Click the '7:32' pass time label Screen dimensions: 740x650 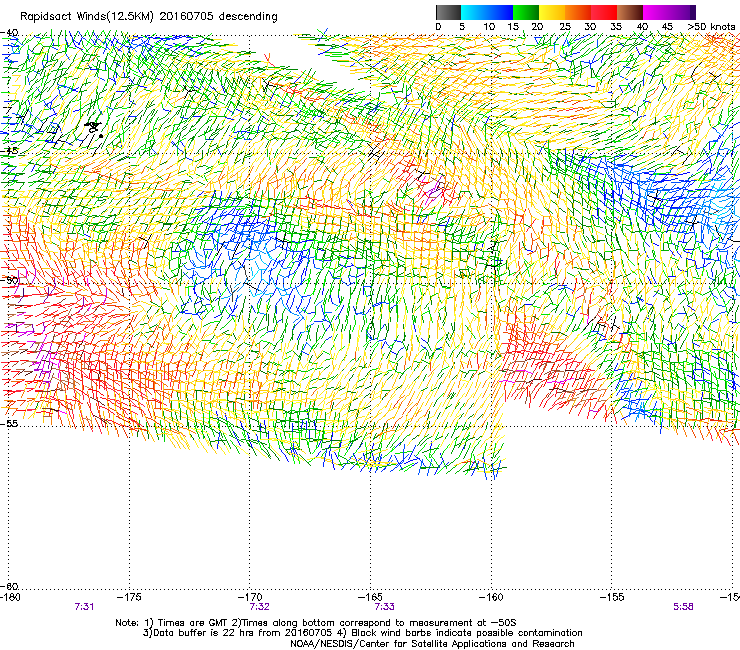(x=260, y=607)
